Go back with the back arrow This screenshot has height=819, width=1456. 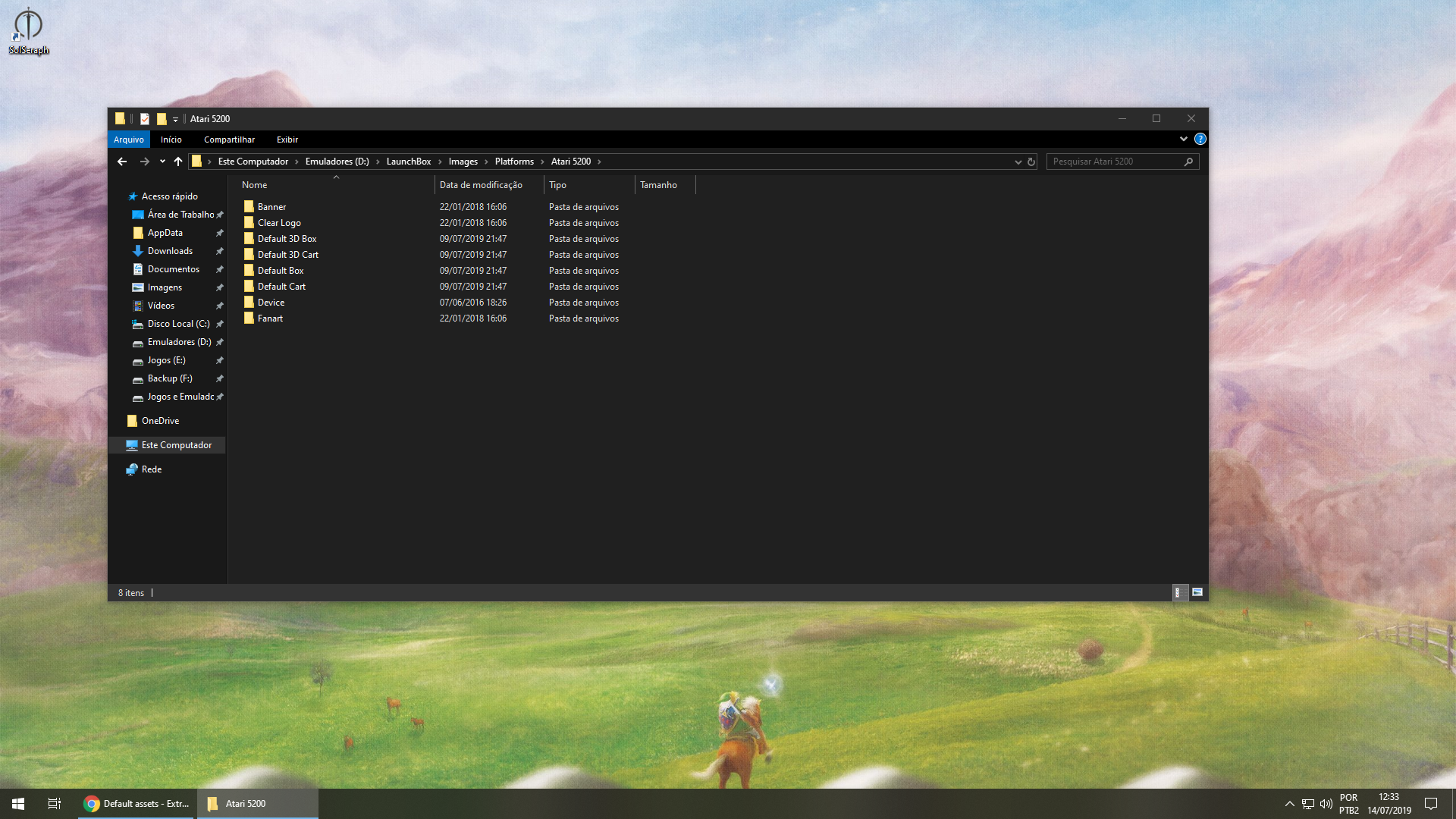coord(122,162)
